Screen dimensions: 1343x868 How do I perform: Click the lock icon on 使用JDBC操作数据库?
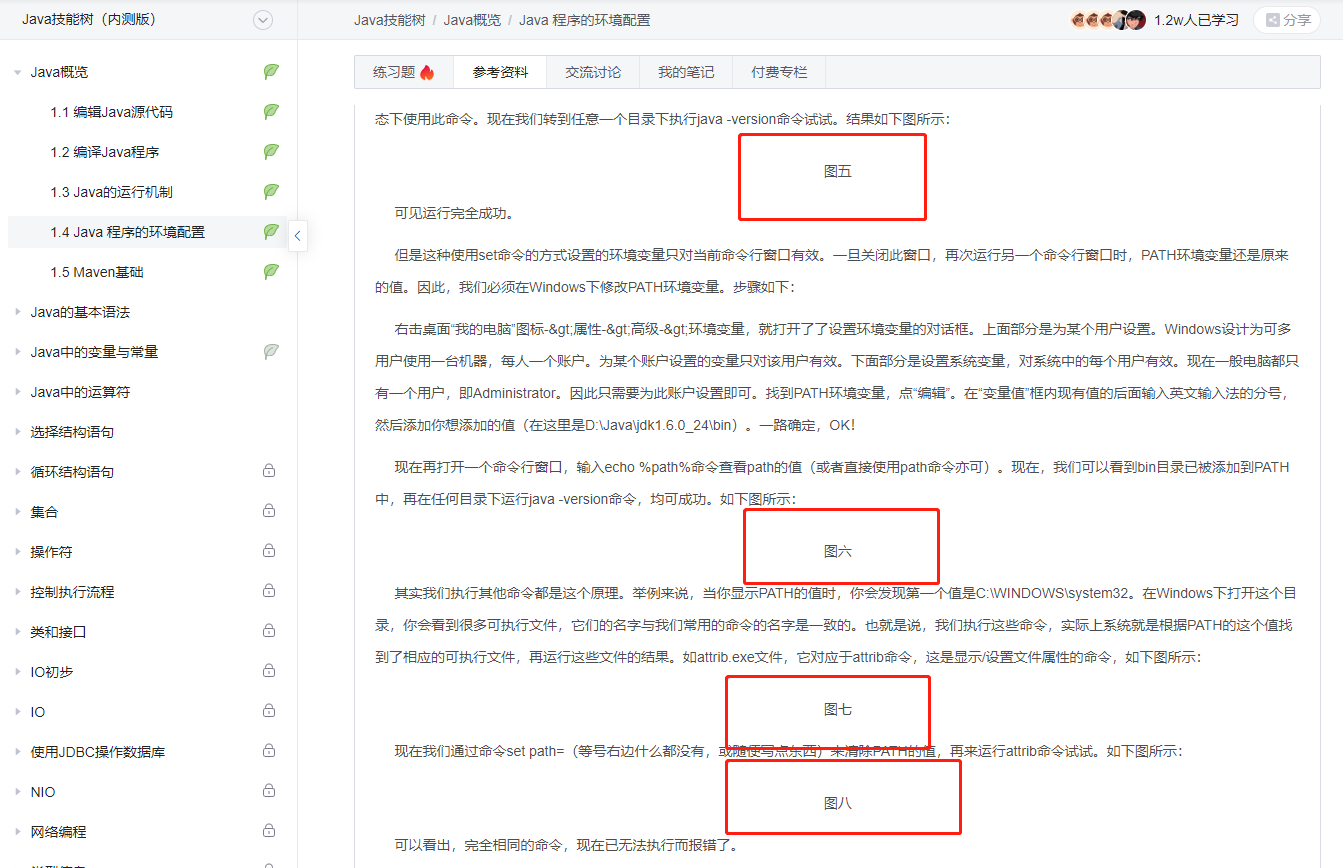pos(269,751)
